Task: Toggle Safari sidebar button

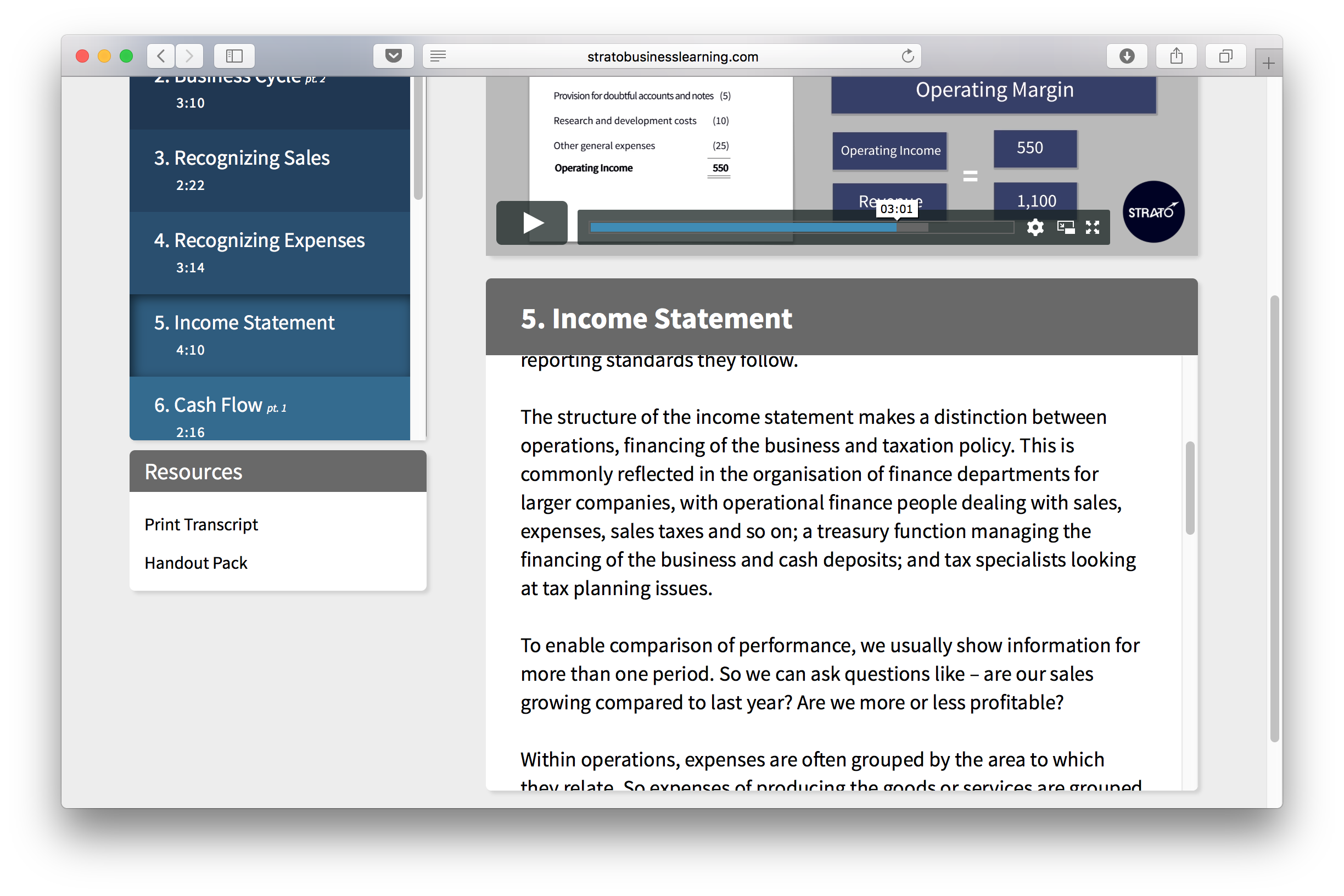Action: click(x=234, y=56)
